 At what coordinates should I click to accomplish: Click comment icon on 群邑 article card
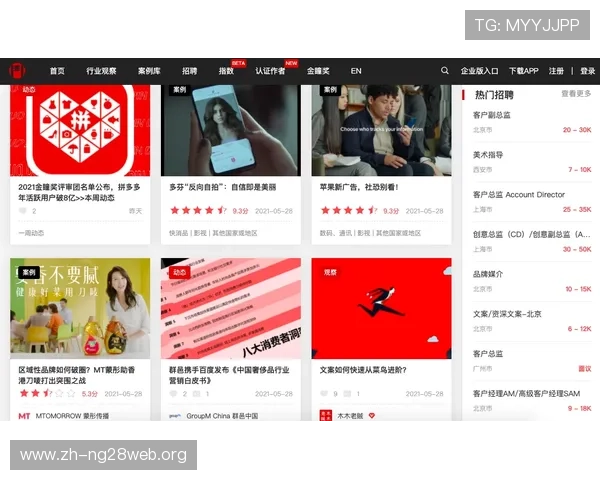pyautogui.click(x=173, y=394)
